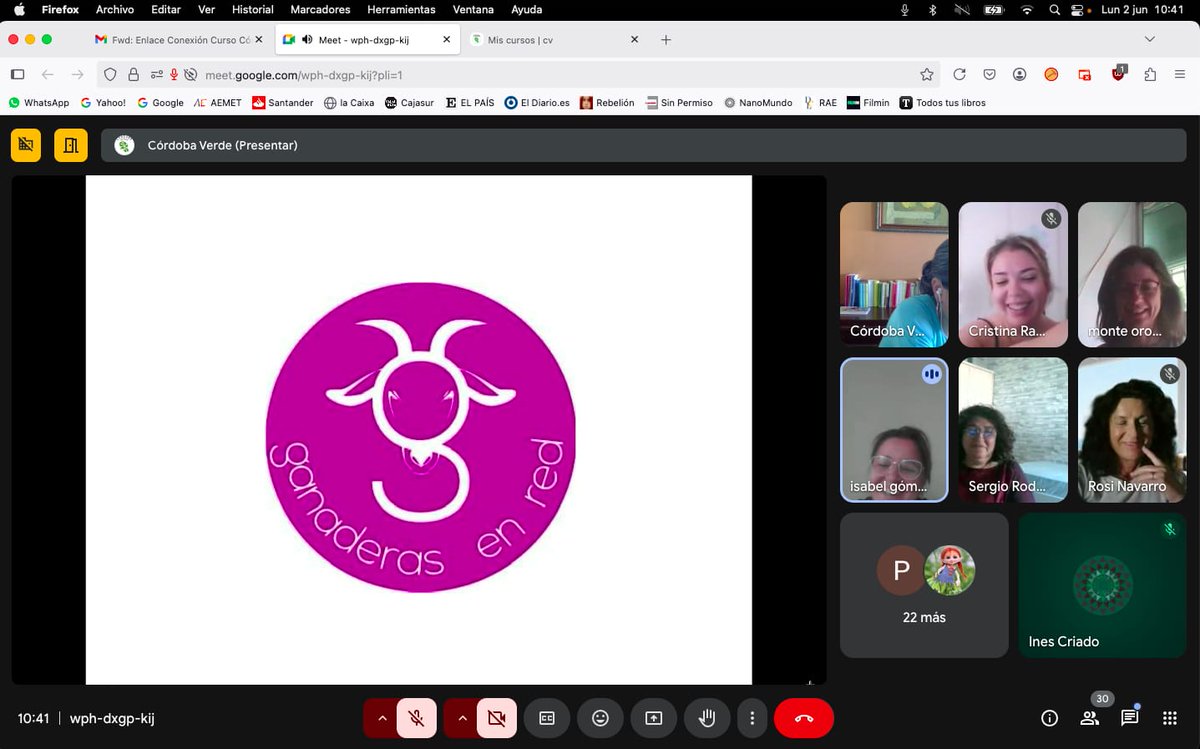Click microphone permission icon in address bar
This screenshot has width=1200, height=749.
[x=174, y=74]
